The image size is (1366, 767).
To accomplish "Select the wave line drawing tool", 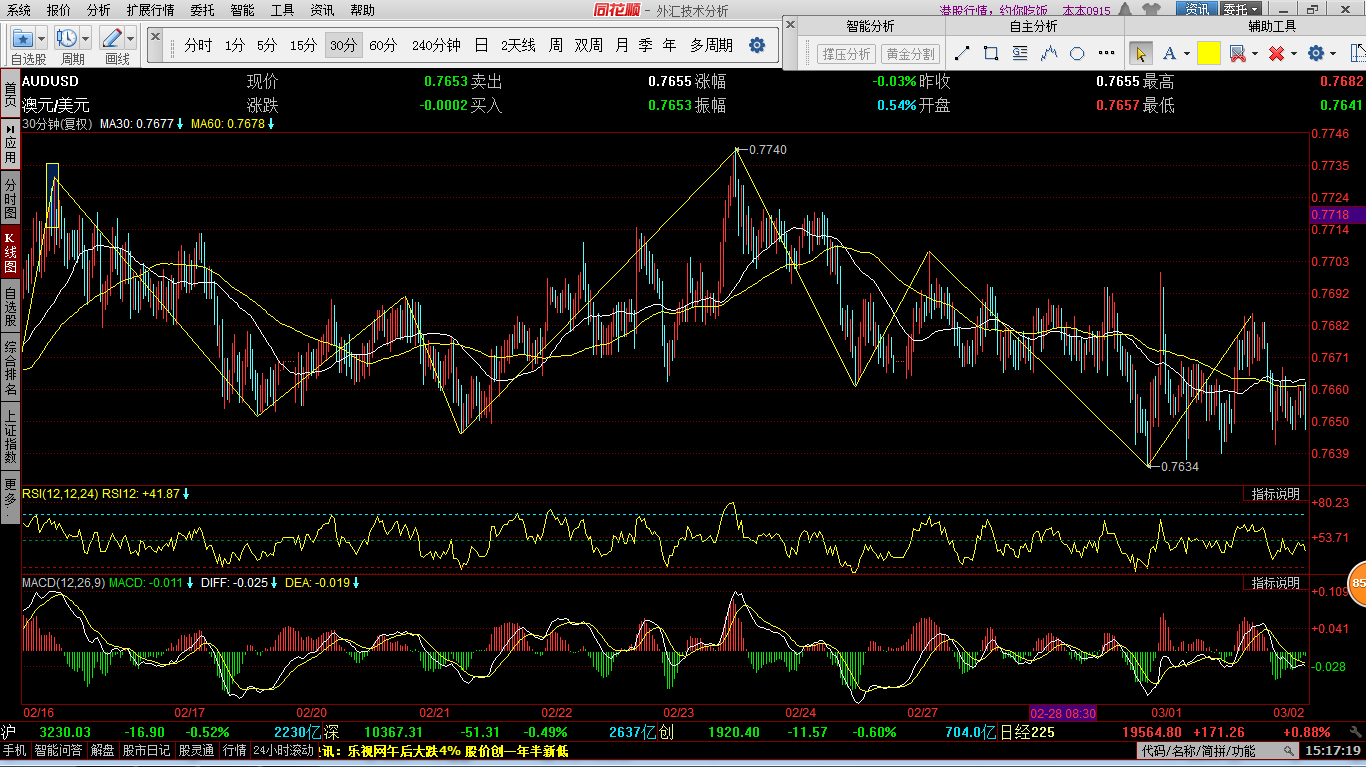I will (x=1049, y=53).
